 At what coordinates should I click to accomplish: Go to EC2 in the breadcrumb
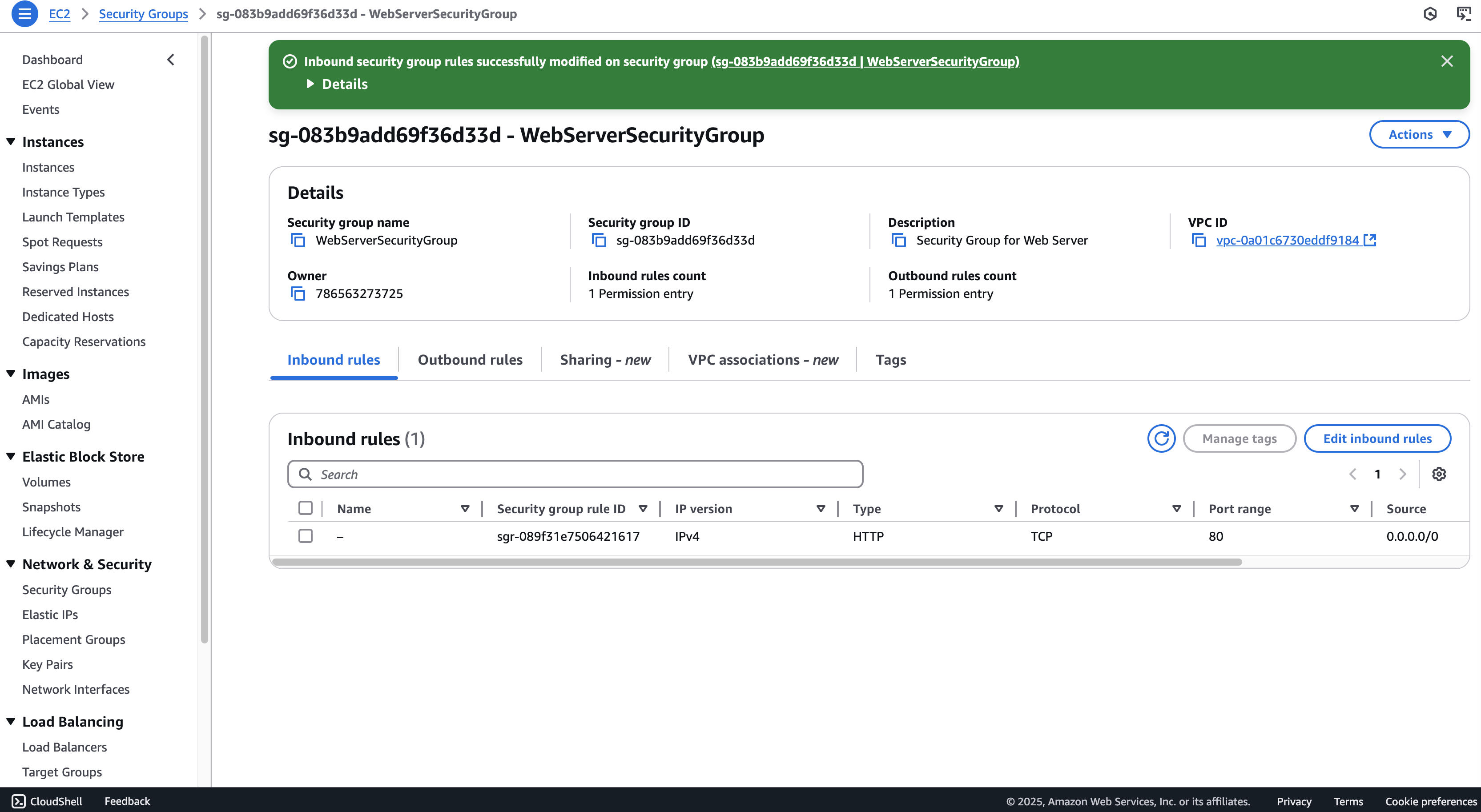point(59,14)
